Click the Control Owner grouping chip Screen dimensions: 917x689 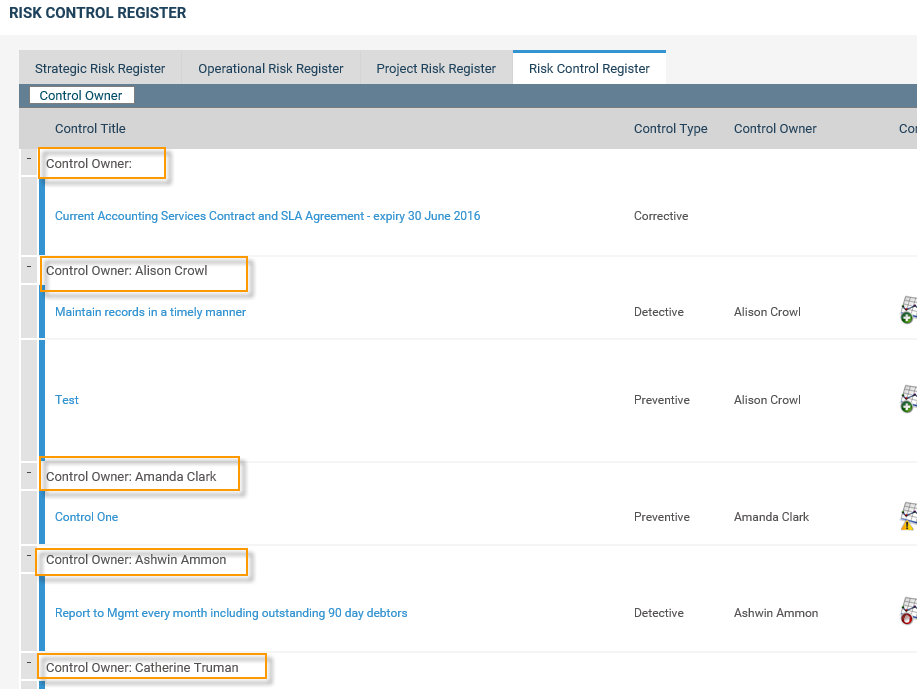pyautogui.click(x=81, y=96)
